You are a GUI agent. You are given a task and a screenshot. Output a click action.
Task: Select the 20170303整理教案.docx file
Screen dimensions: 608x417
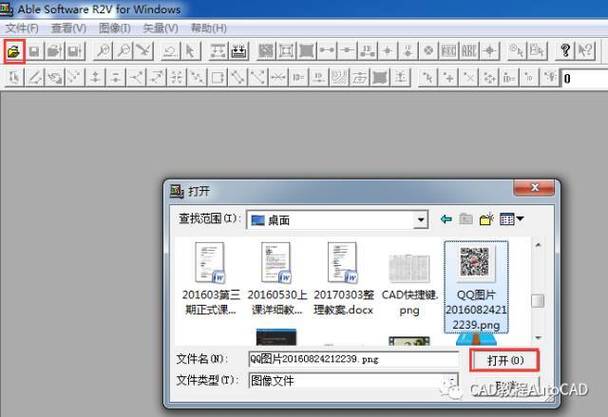click(342, 279)
